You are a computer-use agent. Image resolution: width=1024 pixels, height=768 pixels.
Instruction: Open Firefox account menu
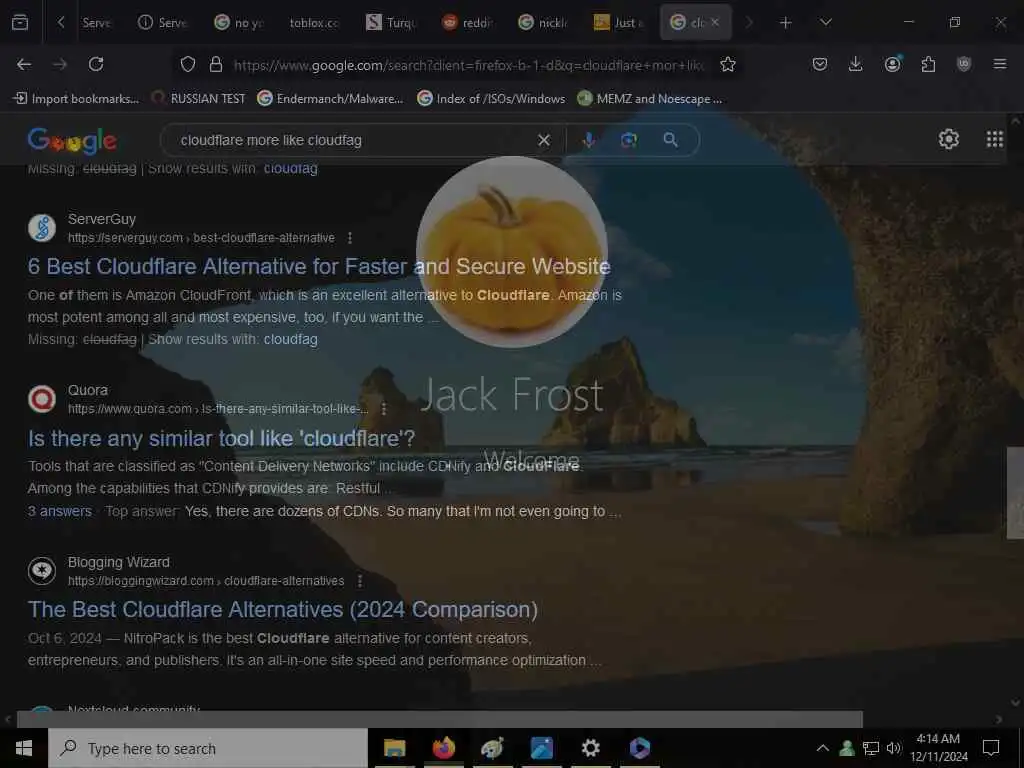tap(892, 64)
